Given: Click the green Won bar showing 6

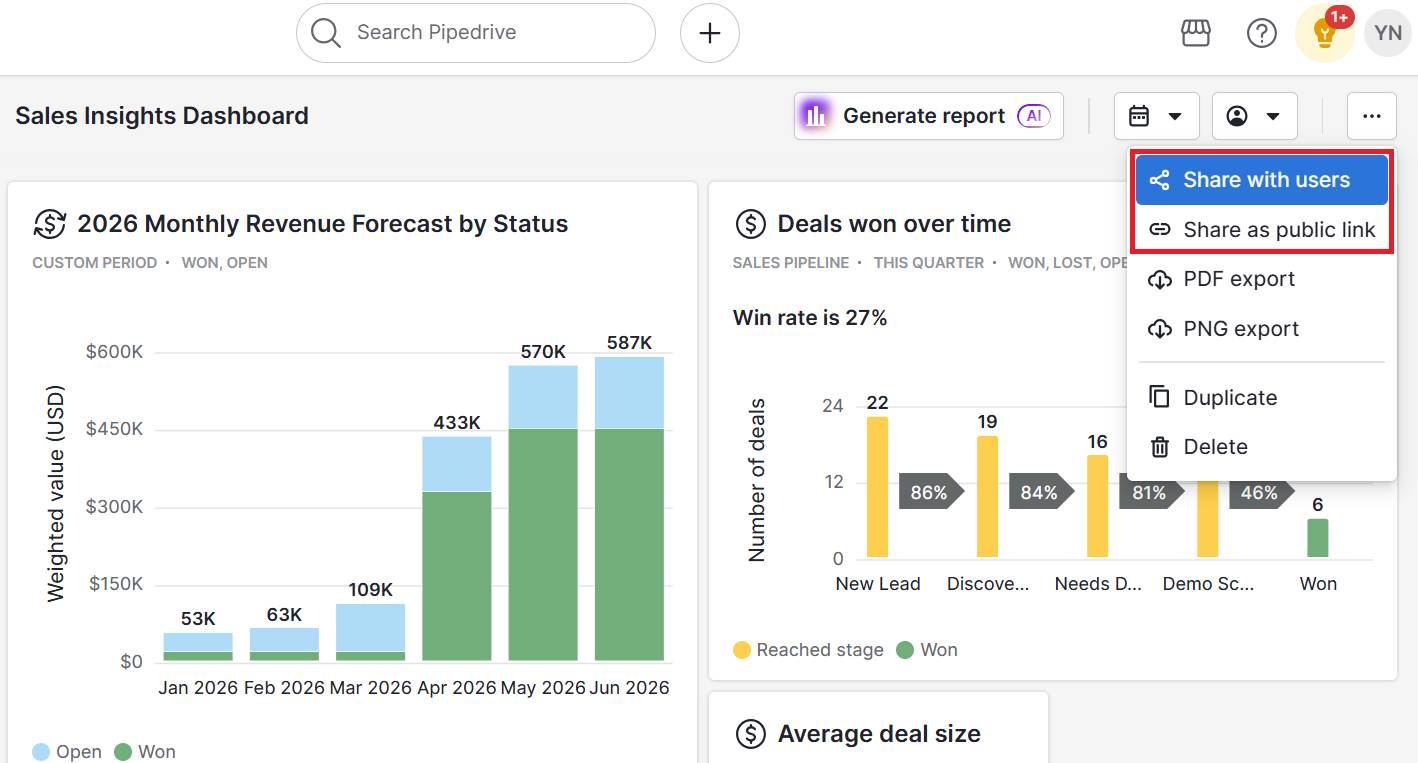Looking at the screenshot, I should click(x=1318, y=538).
